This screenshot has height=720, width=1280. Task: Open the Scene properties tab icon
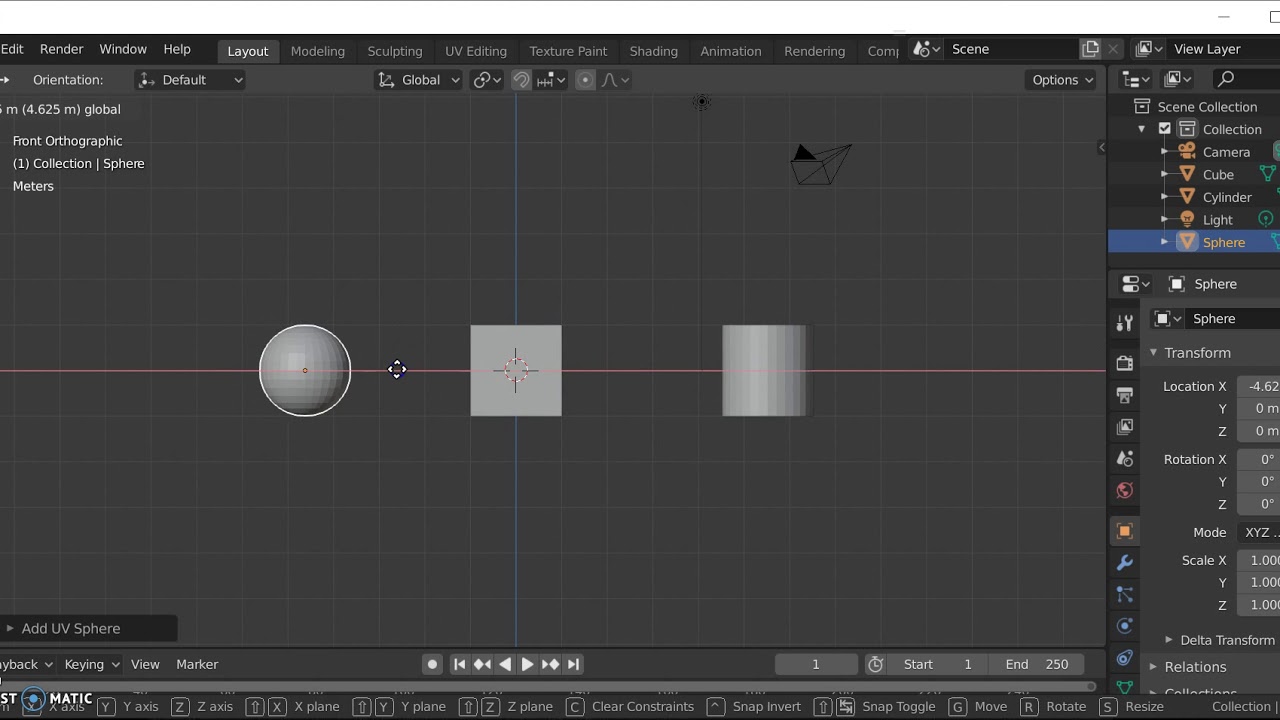pos(1125,459)
